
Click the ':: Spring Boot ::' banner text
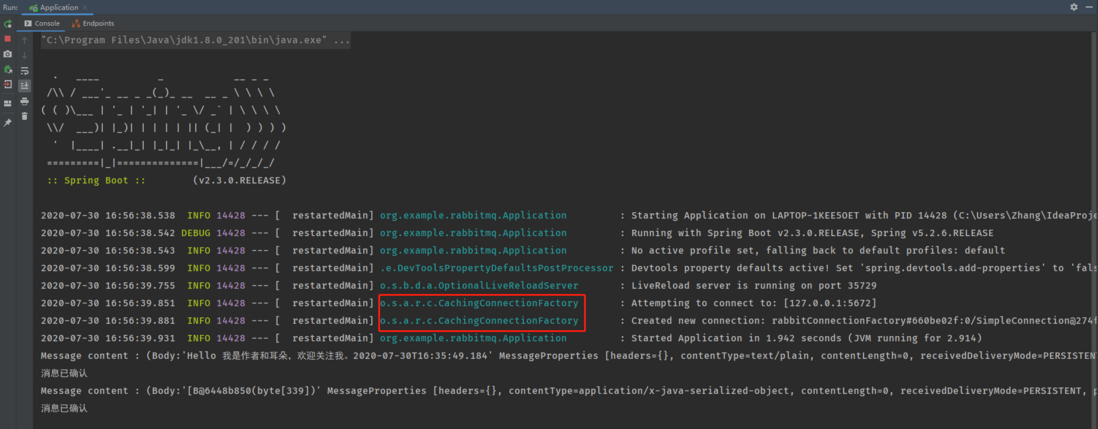pos(96,181)
